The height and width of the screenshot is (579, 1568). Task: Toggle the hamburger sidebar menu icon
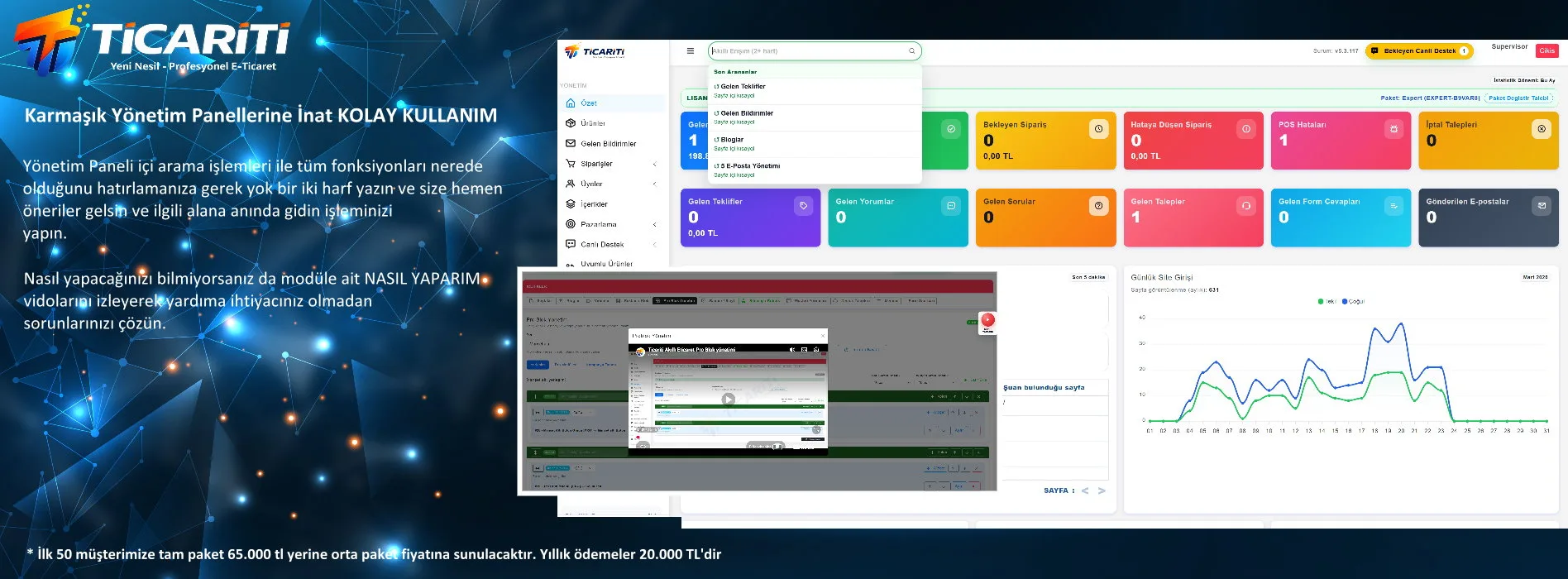[691, 51]
